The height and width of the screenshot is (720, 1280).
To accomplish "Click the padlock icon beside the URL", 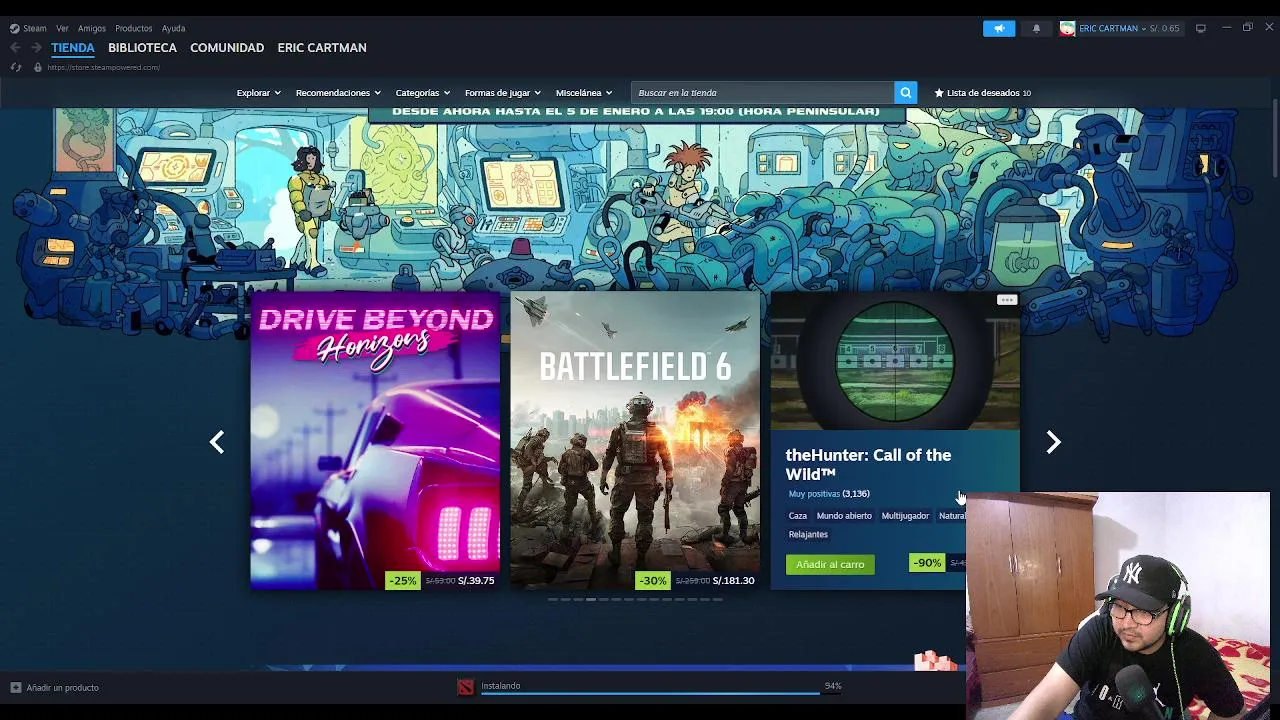I will point(38,67).
